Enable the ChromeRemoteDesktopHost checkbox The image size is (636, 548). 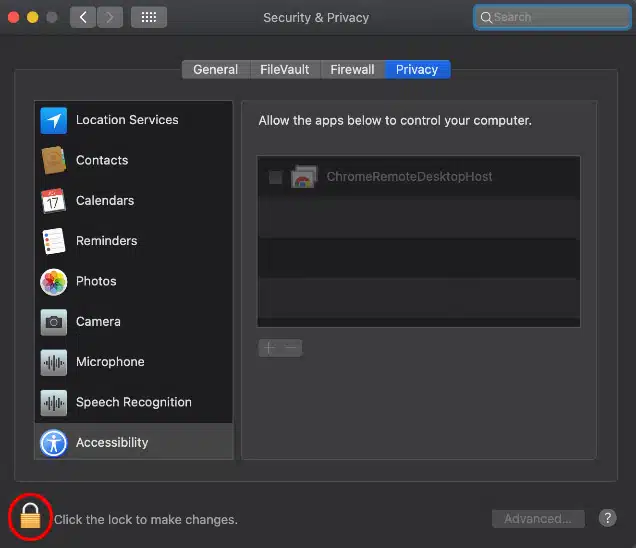point(275,177)
